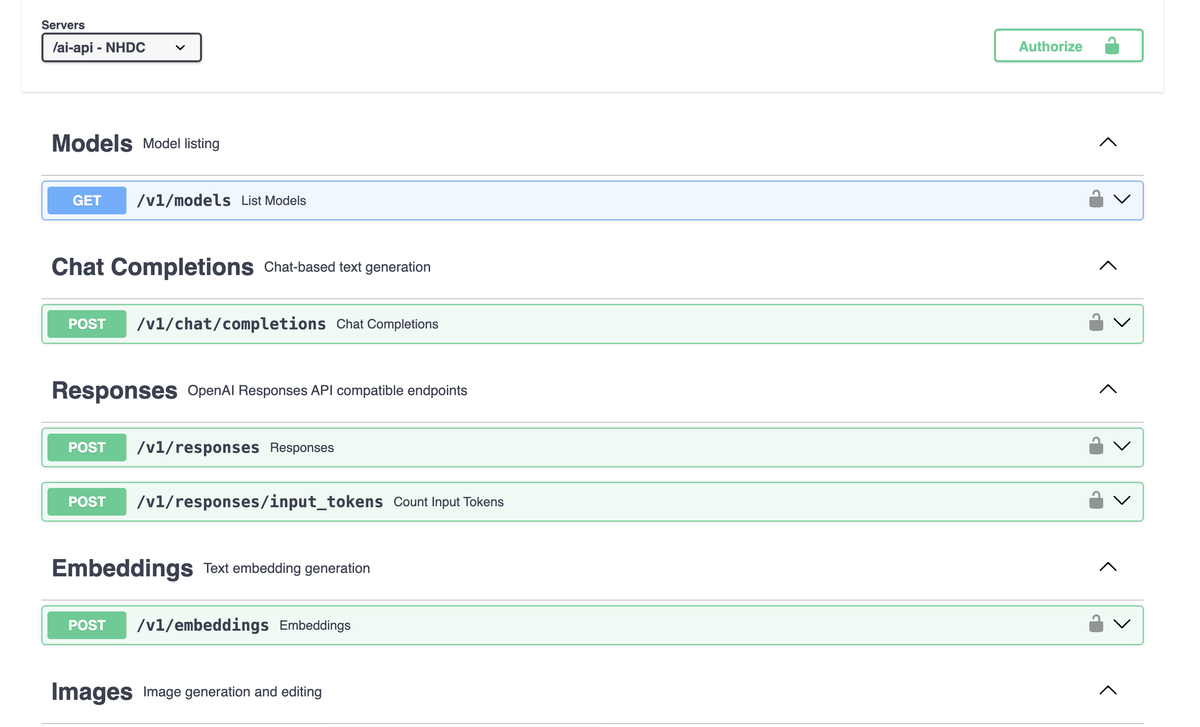Click the lock icon on /v1/embeddings row

pyautogui.click(x=1096, y=623)
